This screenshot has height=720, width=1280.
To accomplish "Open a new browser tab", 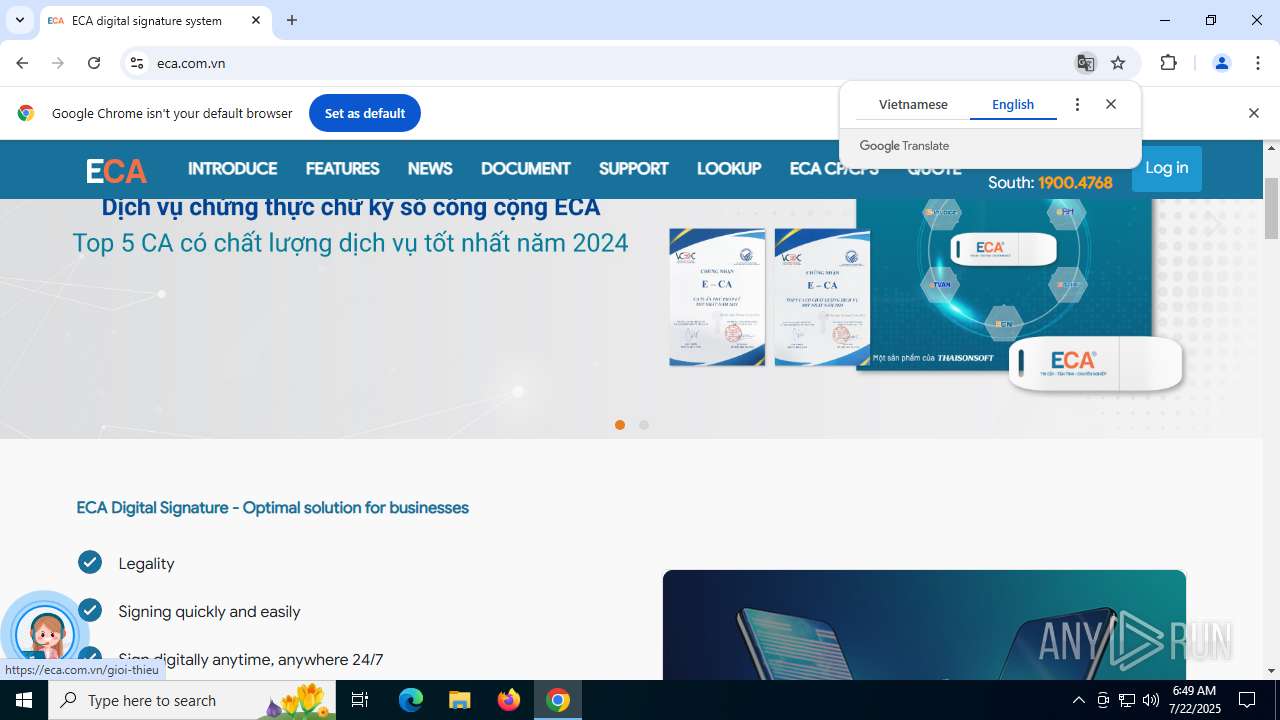I will (x=292, y=20).
